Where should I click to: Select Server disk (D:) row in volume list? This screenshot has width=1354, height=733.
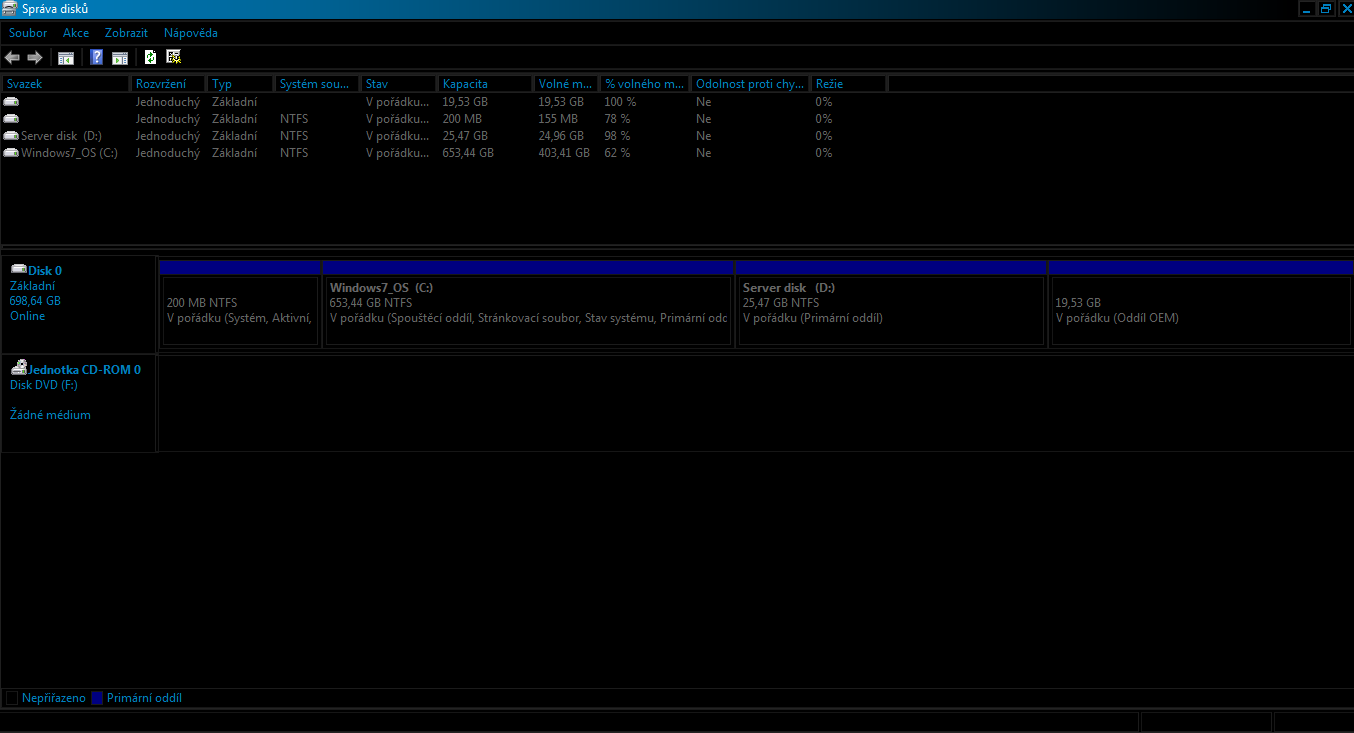(61, 136)
